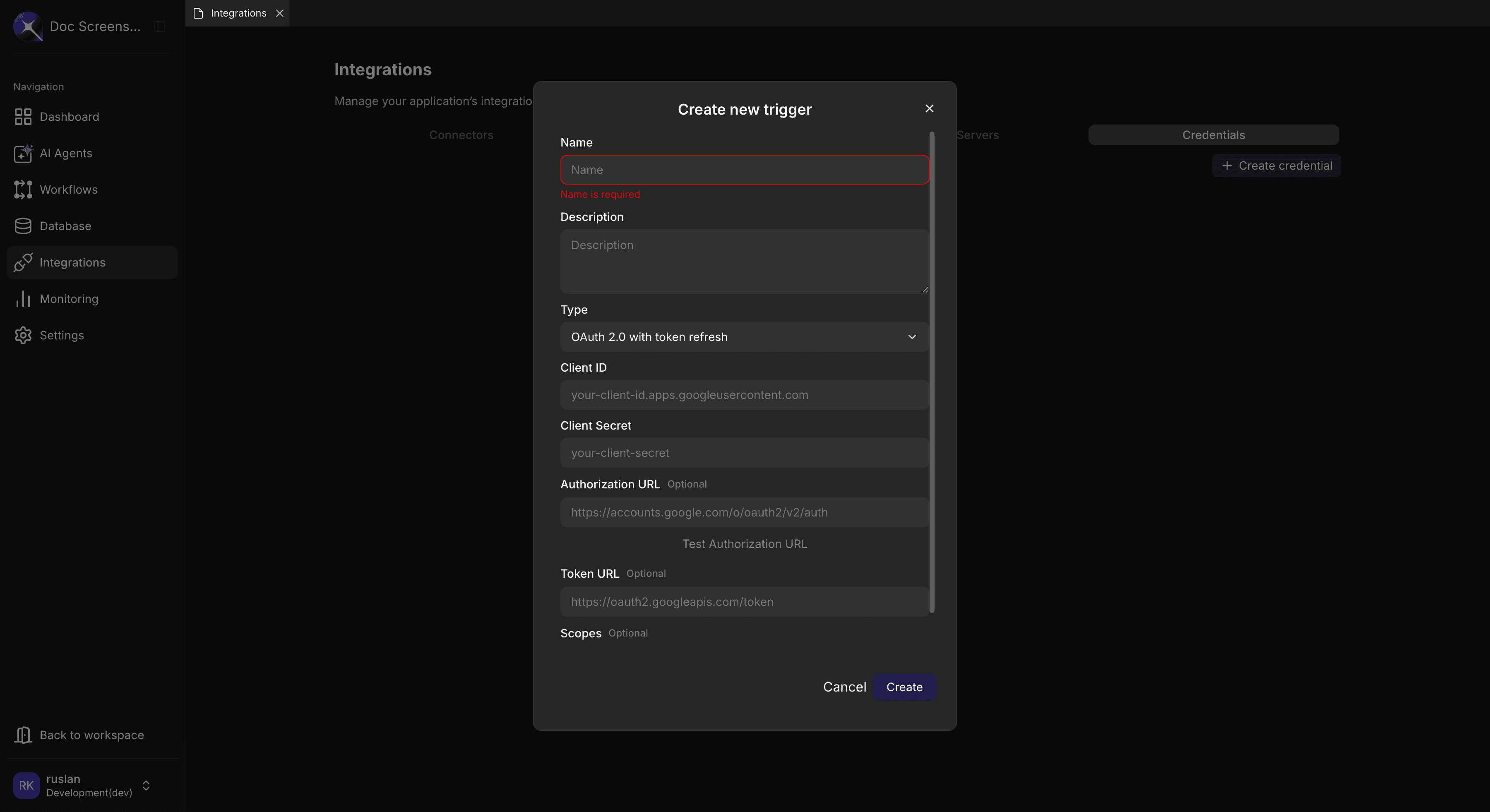Click the Back to workspace icon
Image resolution: width=1490 pixels, height=812 pixels.
[23, 735]
